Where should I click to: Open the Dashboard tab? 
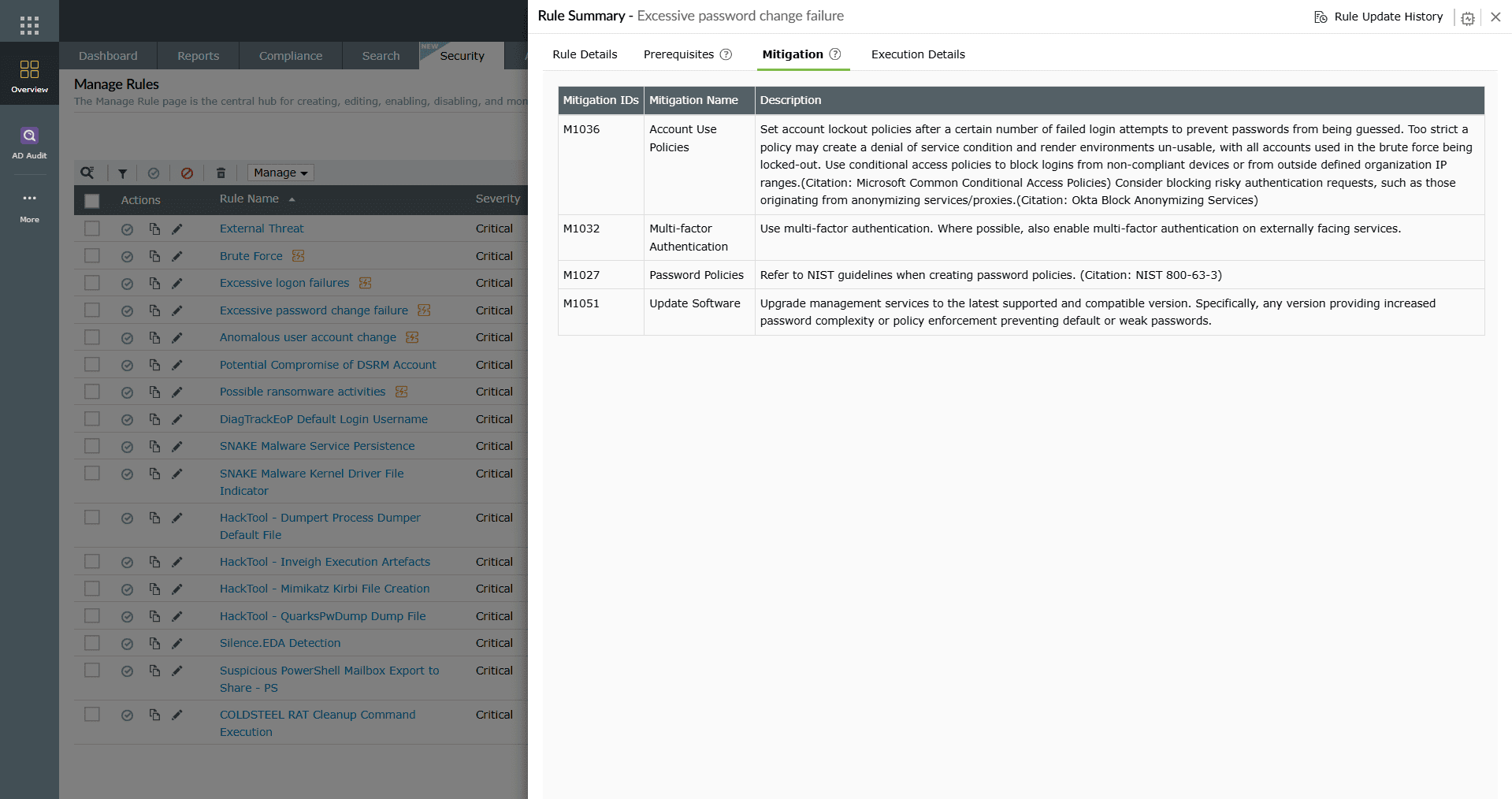[108, 56]
